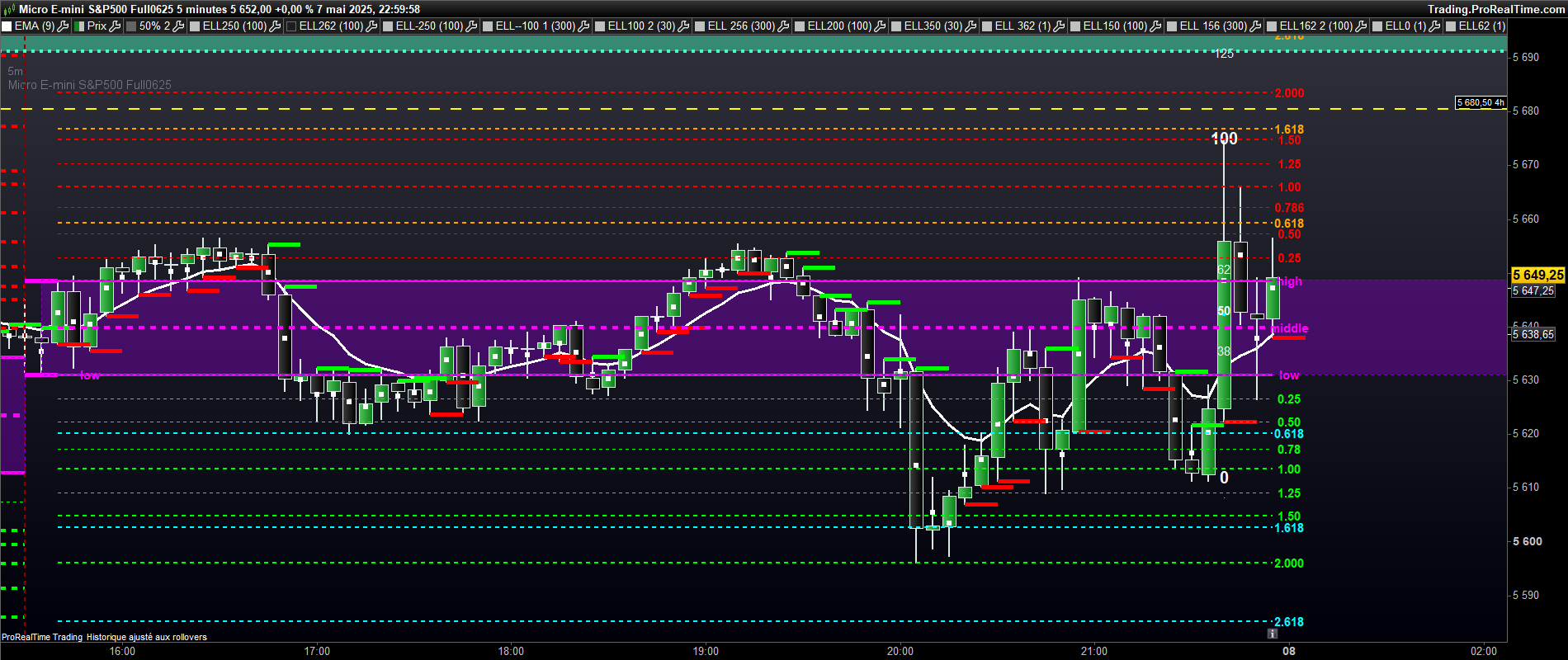The image size is (1568, 660).
Task: Open wrench settings for ELL150 (100)
Action: (x=1156, y=26)
